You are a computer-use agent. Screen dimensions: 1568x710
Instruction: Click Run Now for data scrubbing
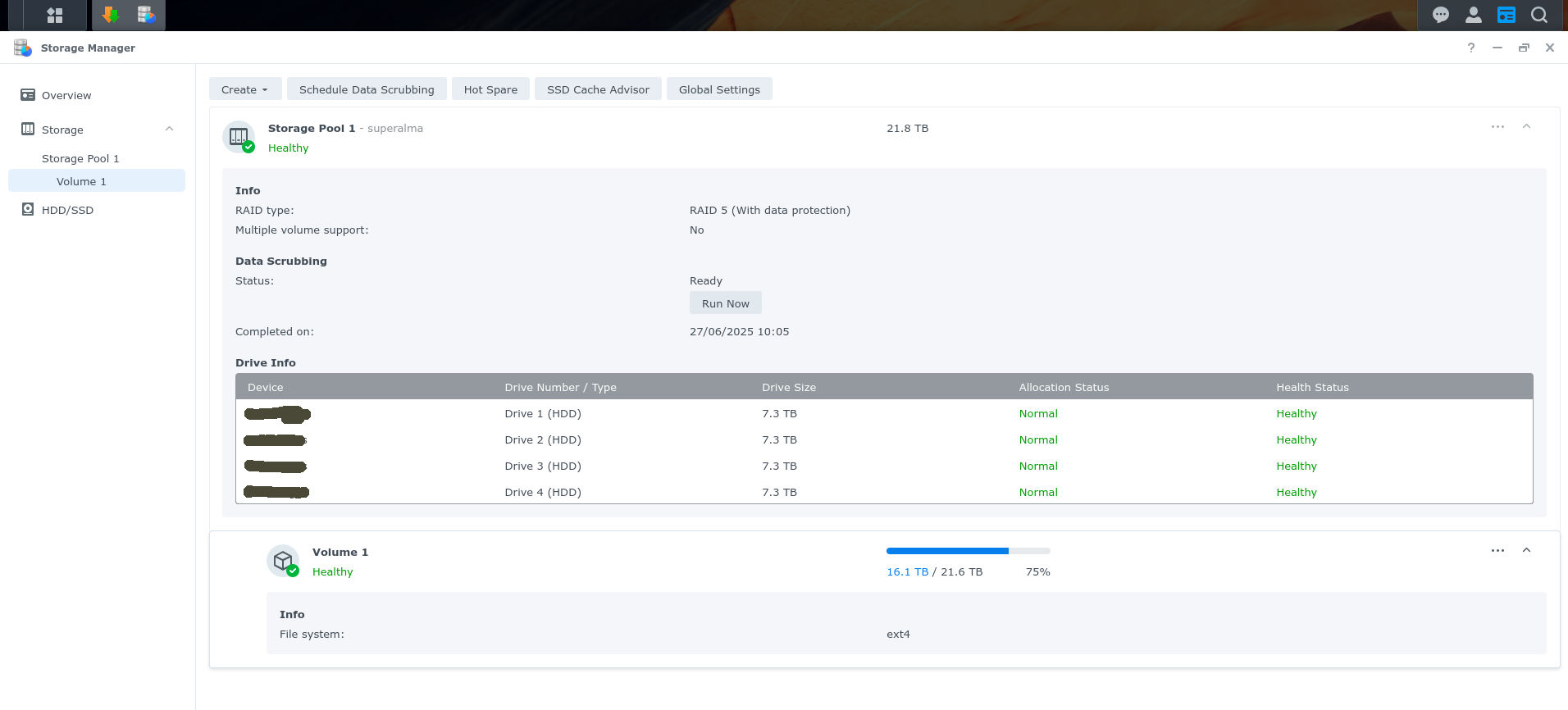[725, 303]
